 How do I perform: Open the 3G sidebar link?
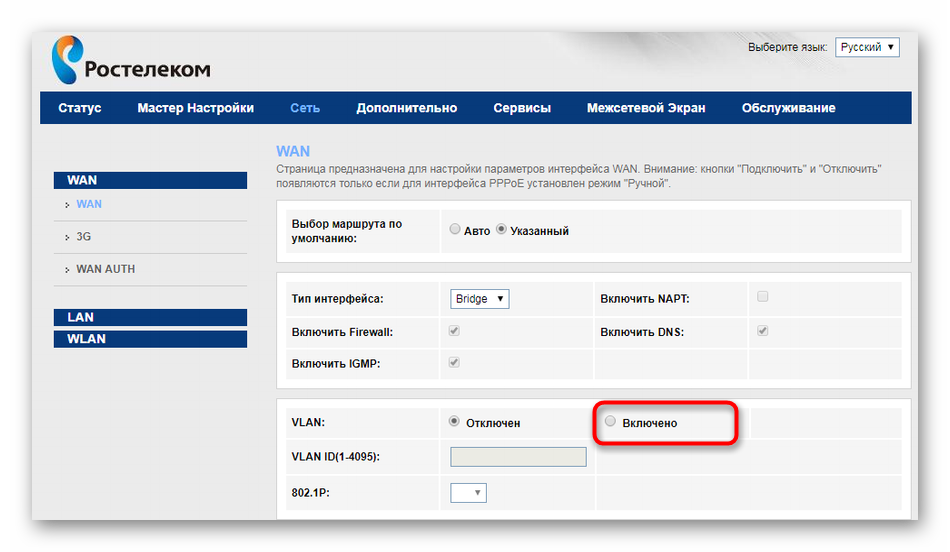coord(84,237)
